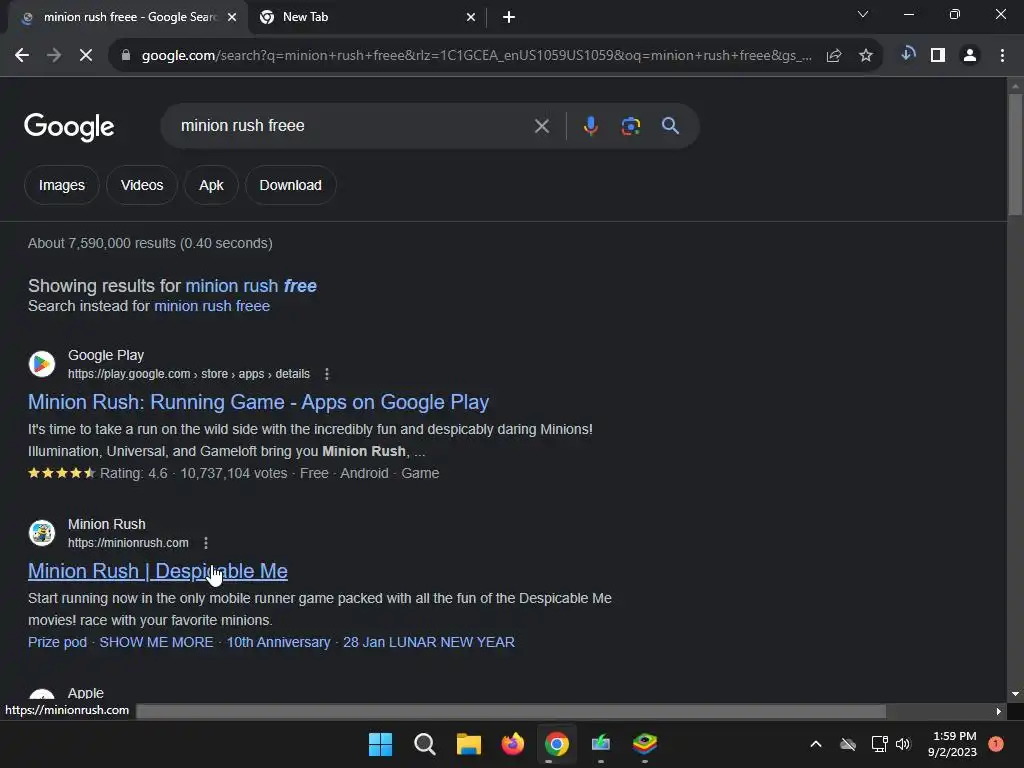Open the Prize pod sitelink

click(x=57, y=643)
